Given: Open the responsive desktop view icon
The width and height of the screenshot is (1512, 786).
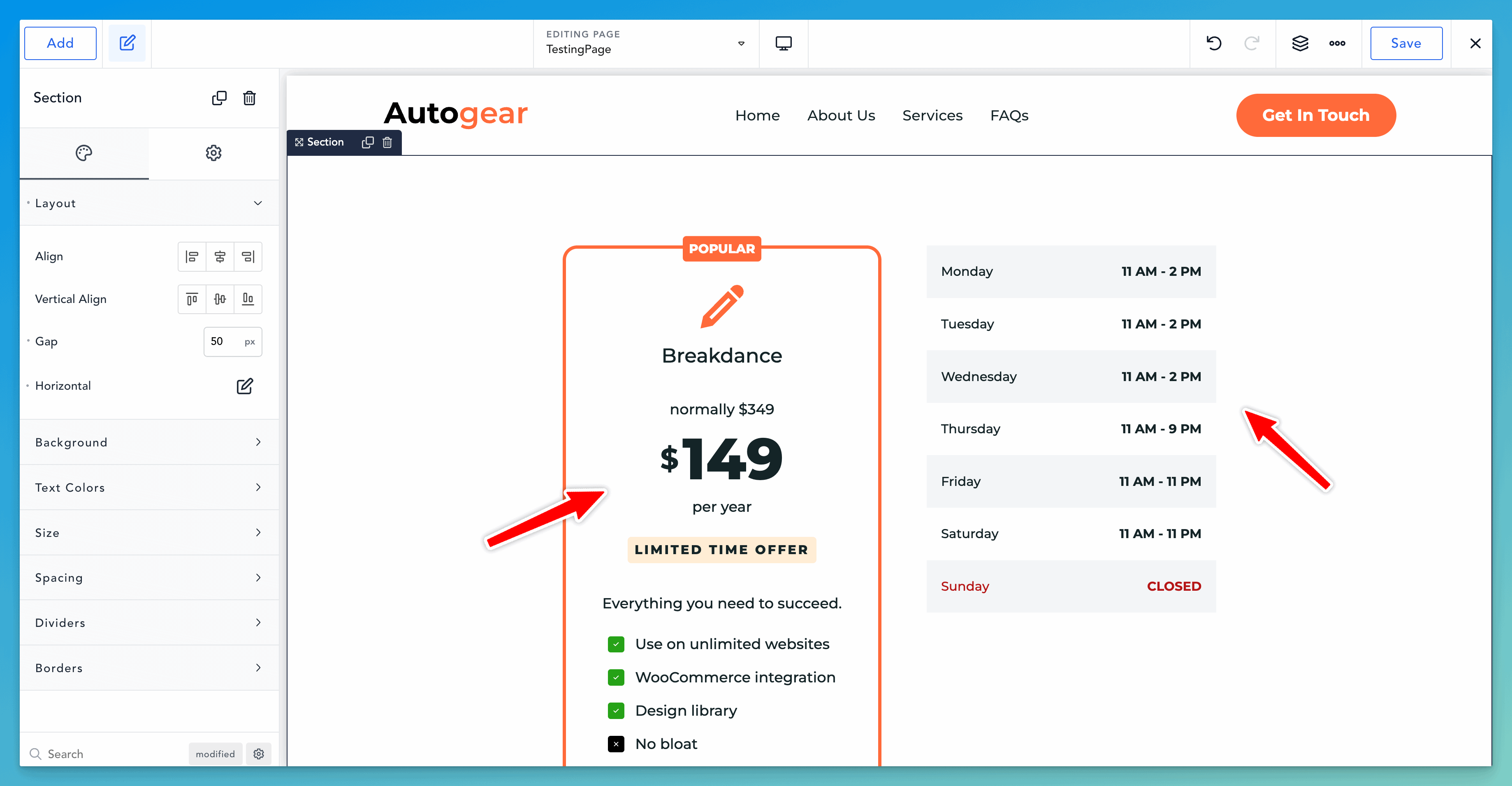Looking at the screenshot, I should 783,43.
